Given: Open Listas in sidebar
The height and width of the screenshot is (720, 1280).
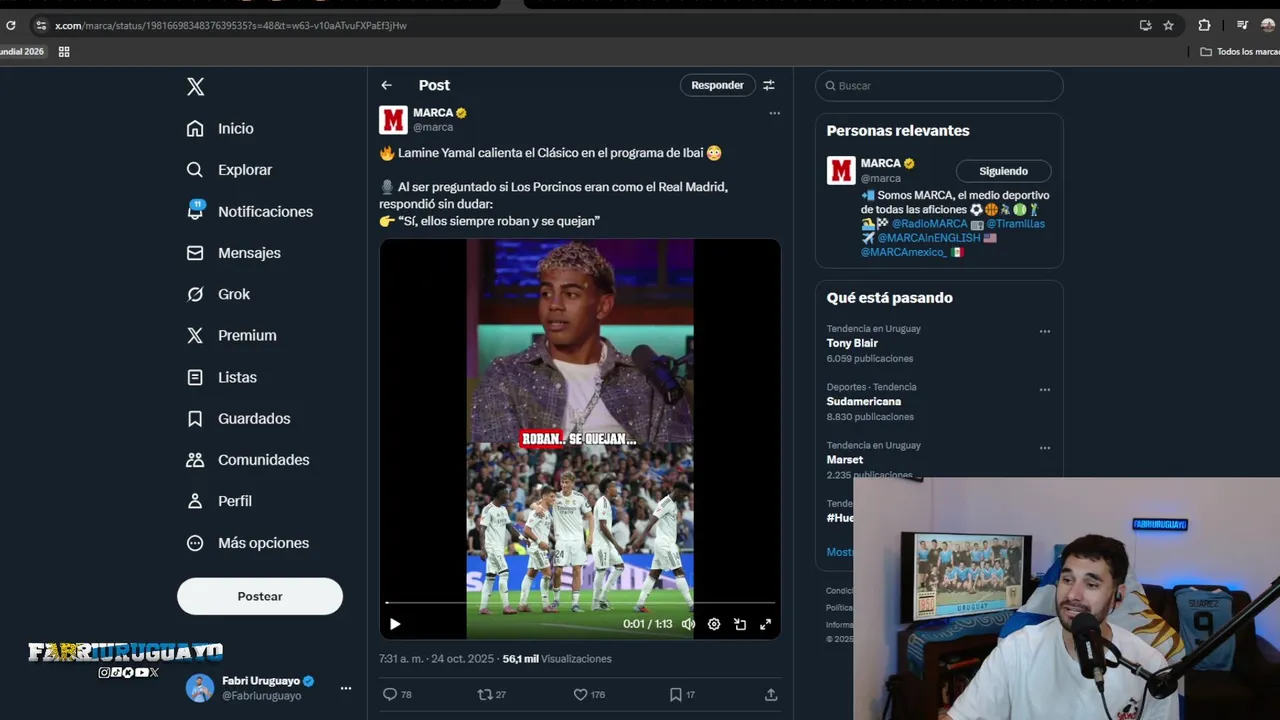Looking at the screenshot, I should (x=221, y=377).
